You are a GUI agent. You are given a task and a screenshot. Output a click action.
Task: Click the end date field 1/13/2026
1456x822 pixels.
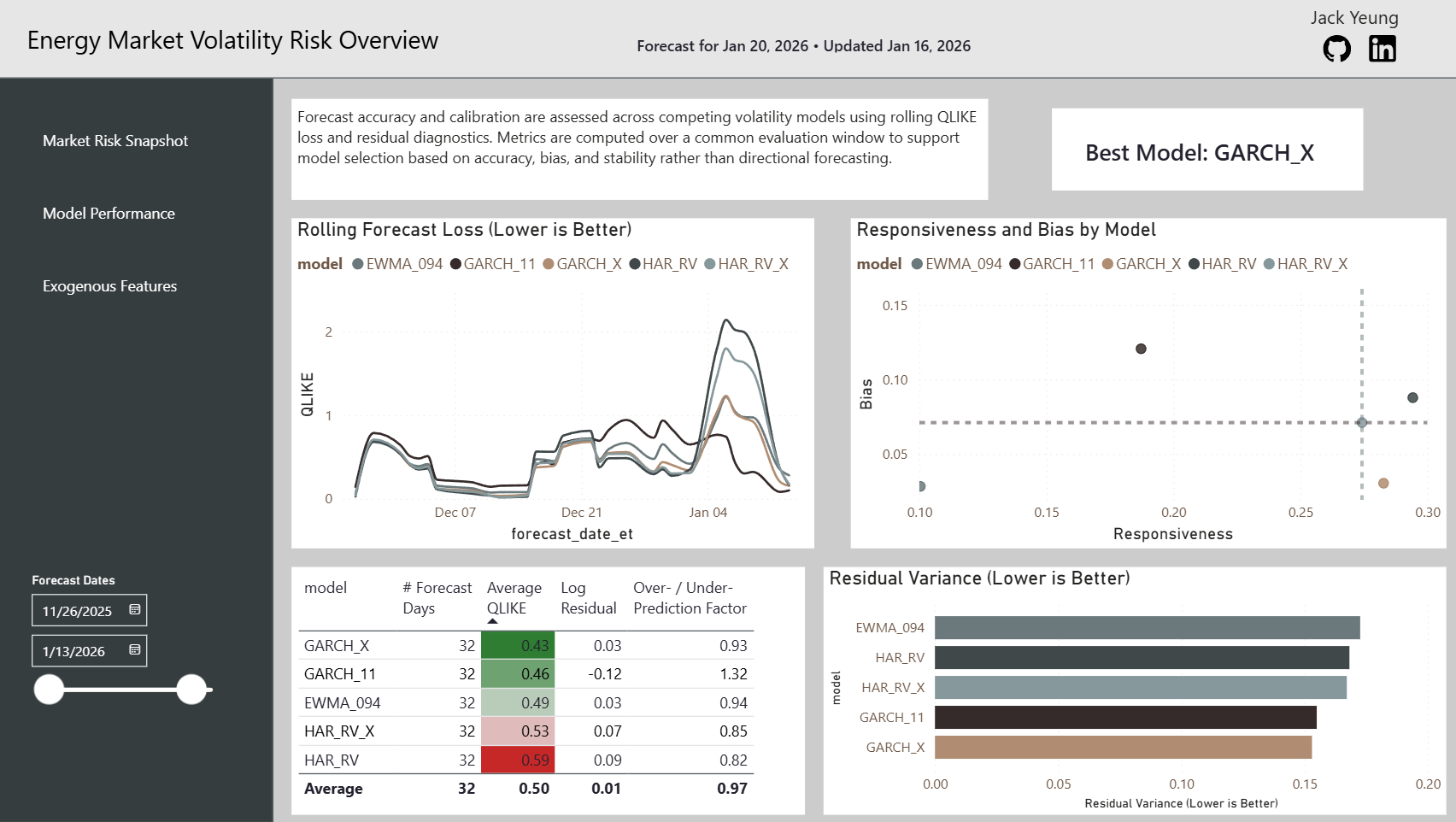tap(89, 650)
